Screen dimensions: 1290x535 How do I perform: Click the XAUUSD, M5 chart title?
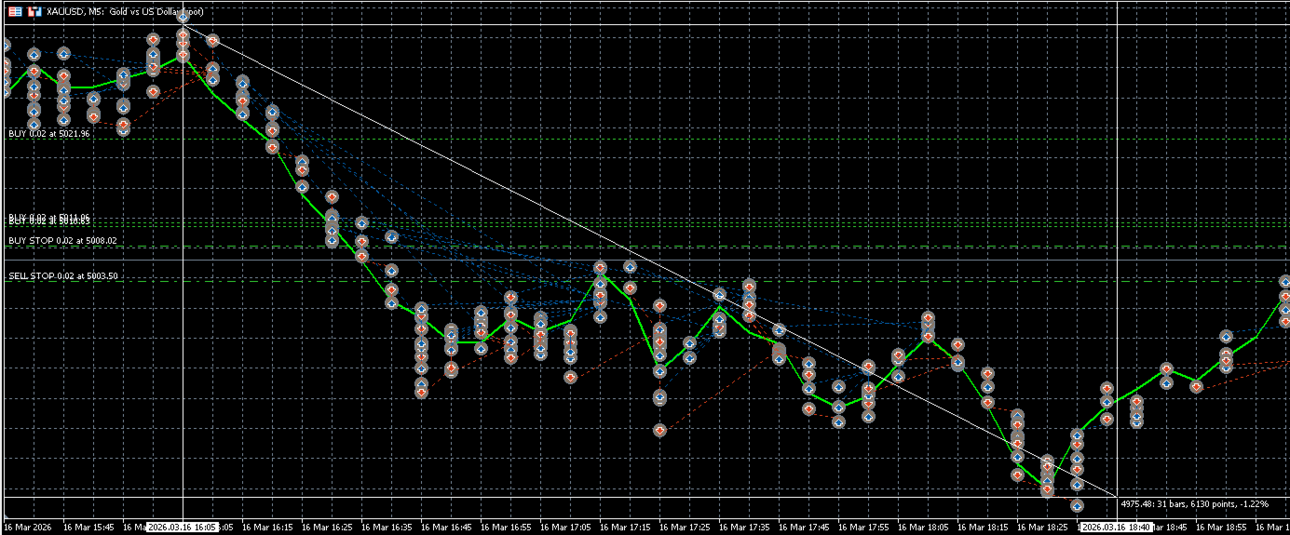click(125, 12)
